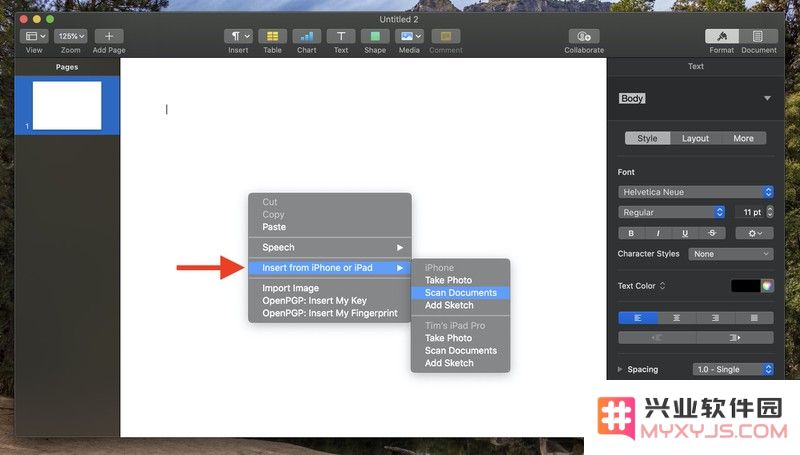The height and width of the screenshot is (455, 800).
Task: Increase text indent
Action: [x=735, y=338]
